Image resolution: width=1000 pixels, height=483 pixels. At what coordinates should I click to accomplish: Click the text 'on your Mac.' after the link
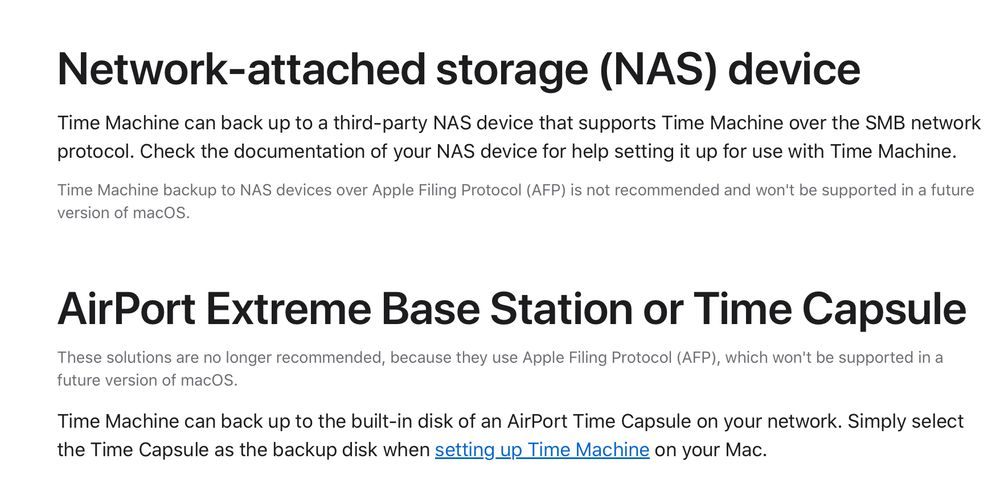710,450
